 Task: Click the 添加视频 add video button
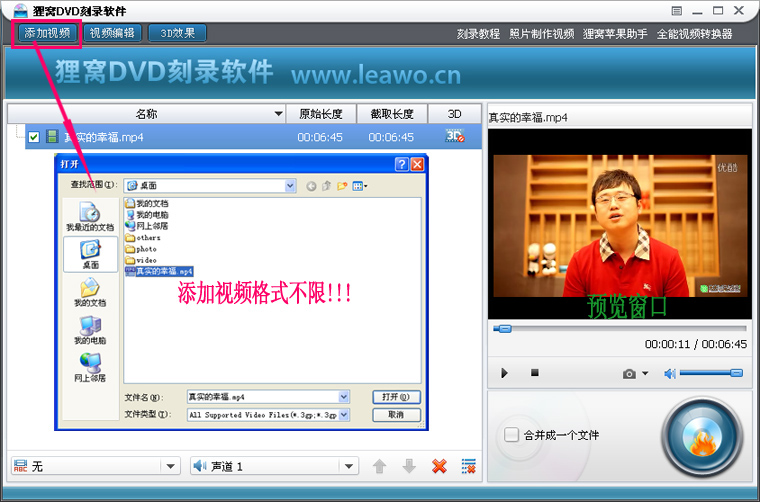pos(47,33)
